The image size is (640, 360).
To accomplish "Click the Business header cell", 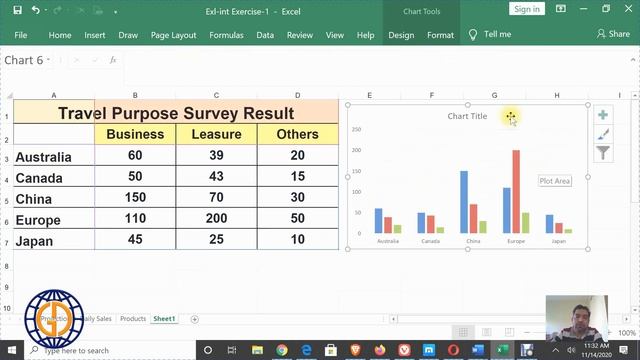I will pyautogui.click(x=135, y=134).
